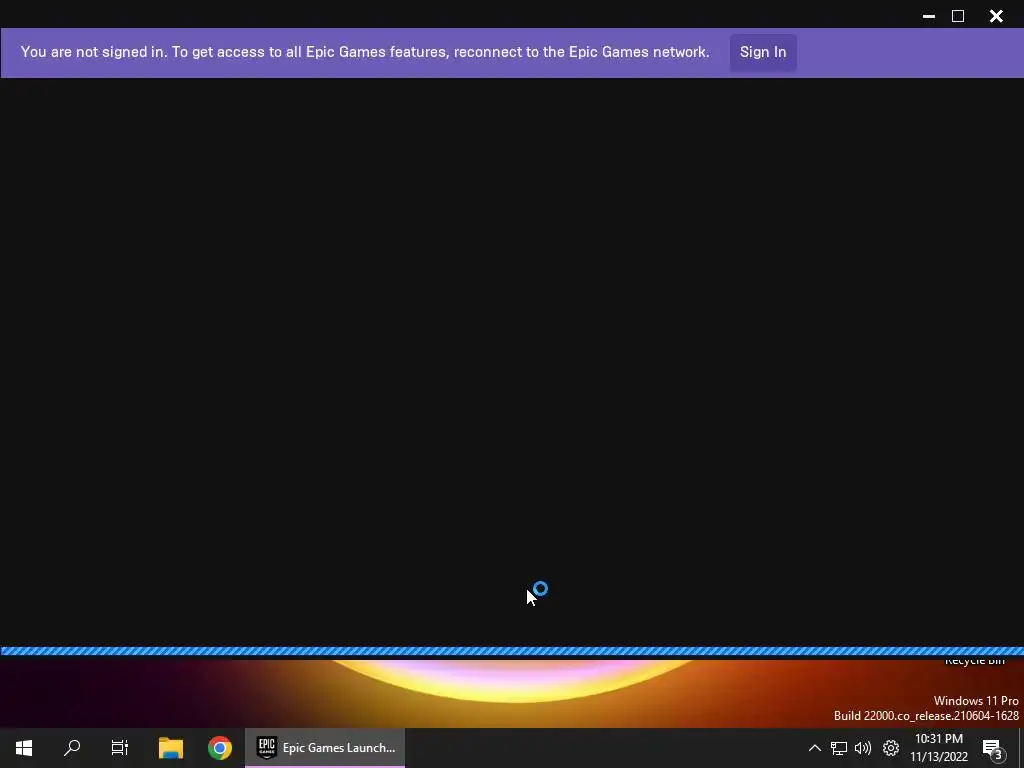Image resolution: width=1024 pixels, height=768 pixels.
Task: Open Task View from taskbar
Action: coord(120,748)
